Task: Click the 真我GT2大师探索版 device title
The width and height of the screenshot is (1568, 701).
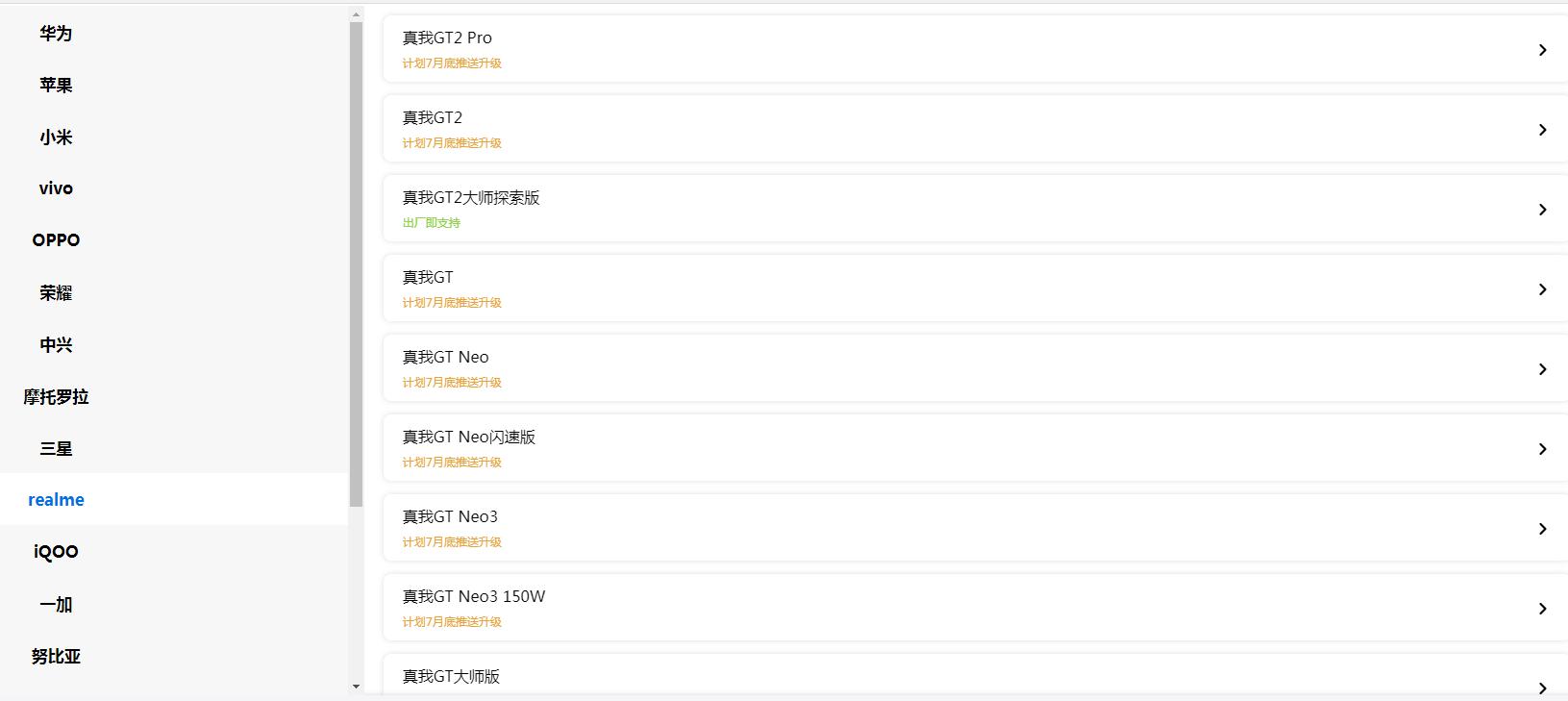Action: coord(471,197)
